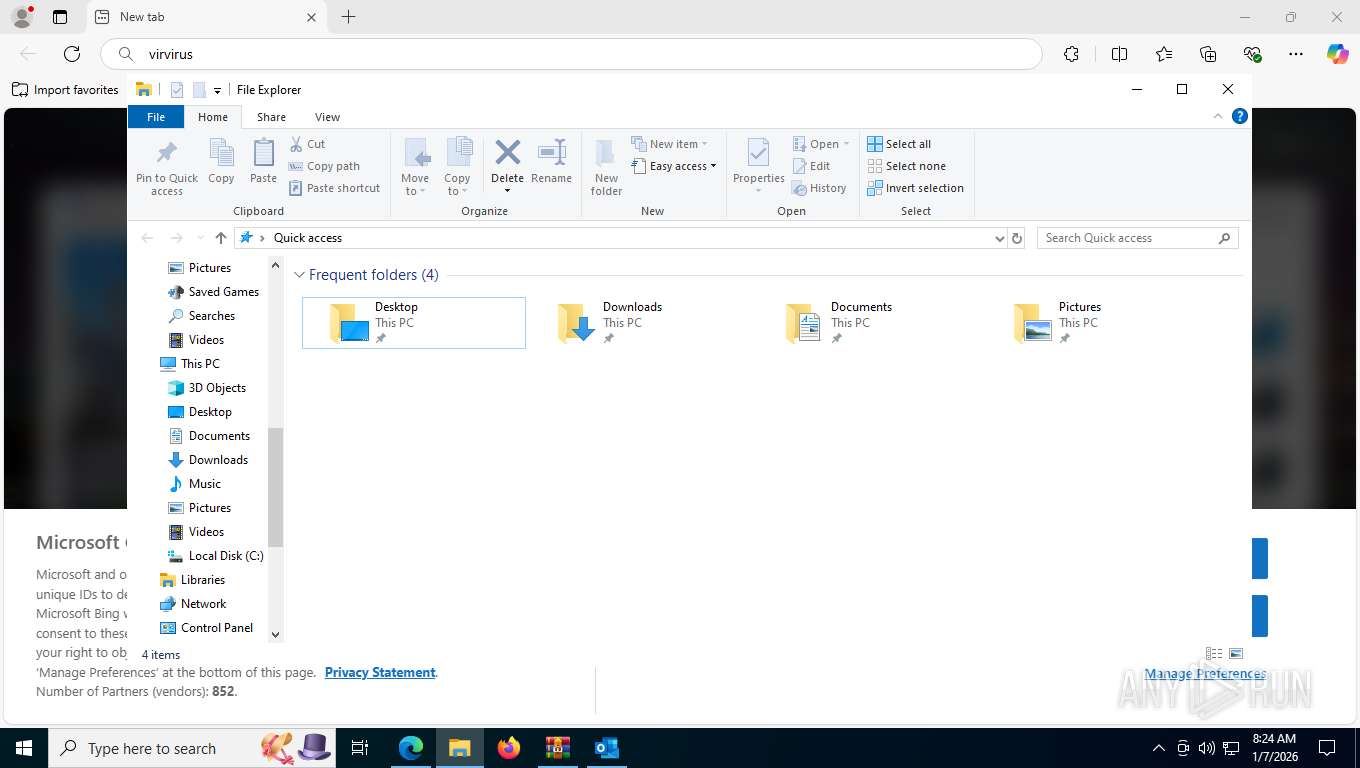Click Select all in ribbon
The width and height of the screenshot is (1360, 768).
899,144
